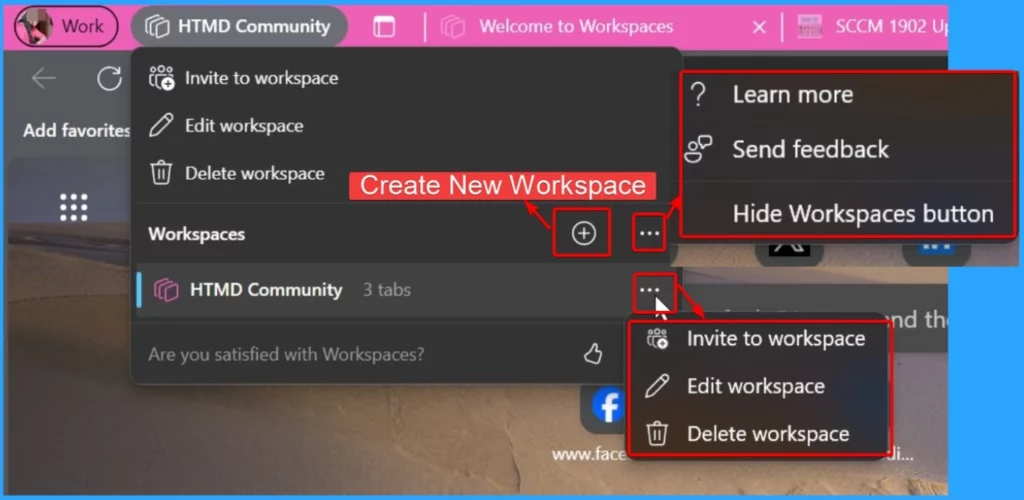Click trash icon in lower Delete workspace
This screenshot has width=1024, height=500.
656,434
